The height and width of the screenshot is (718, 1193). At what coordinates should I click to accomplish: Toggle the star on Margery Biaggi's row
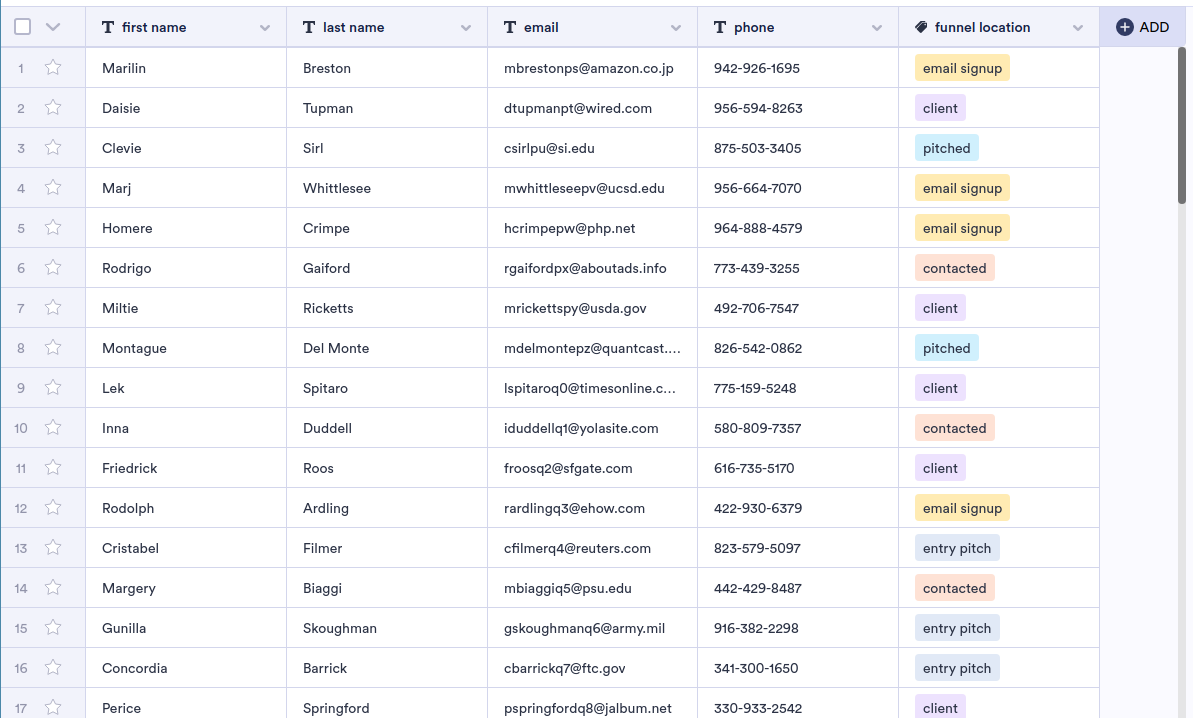pos(53,588)
